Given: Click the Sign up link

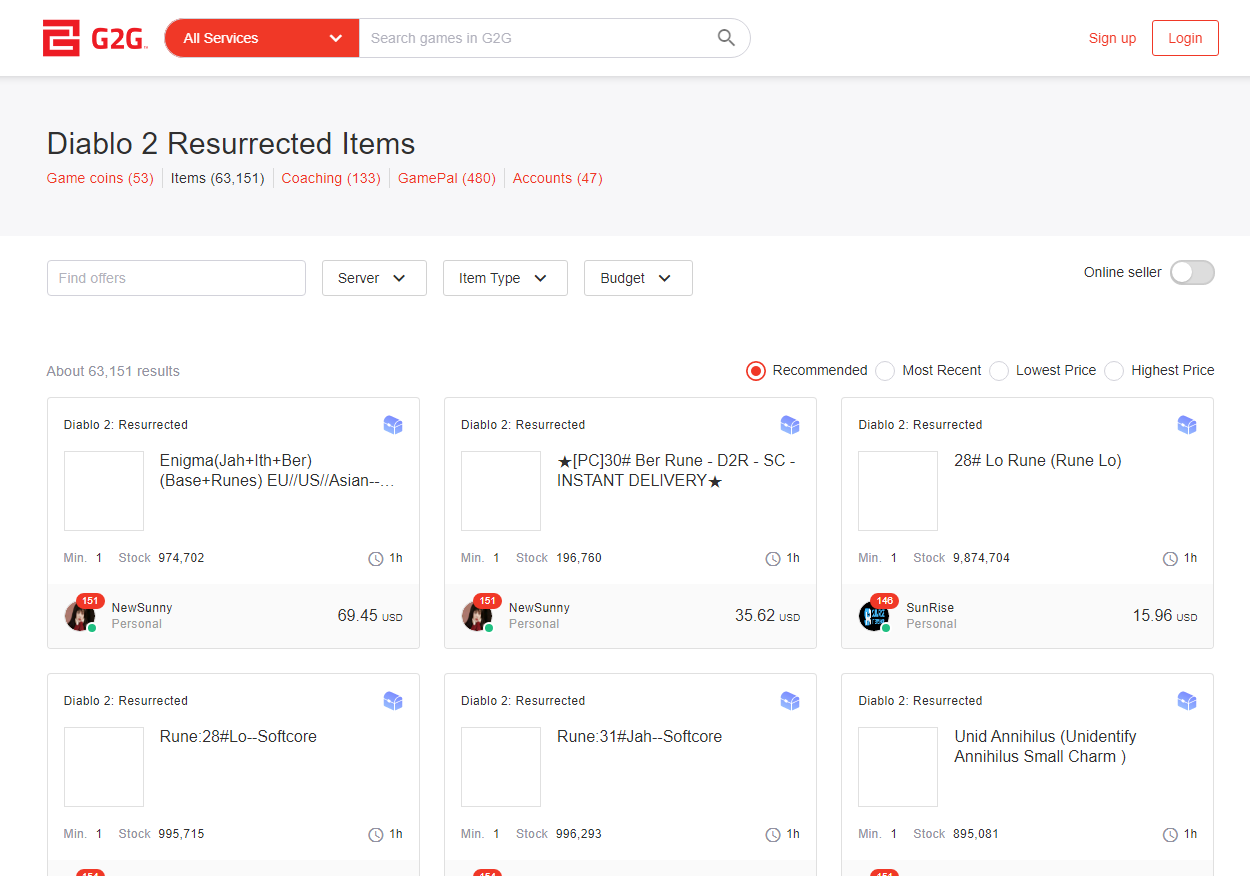Looking at the screenshot, I should [1112, 38].
